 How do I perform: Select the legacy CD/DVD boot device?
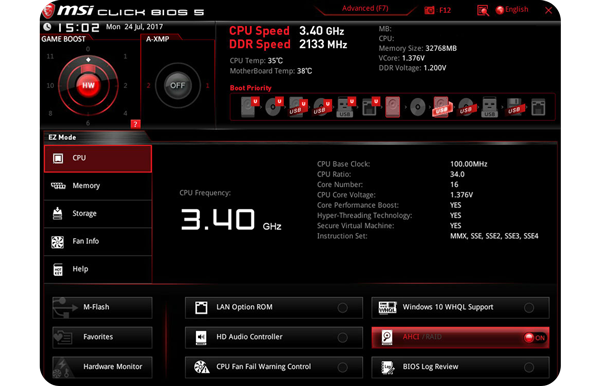[417, 107]
